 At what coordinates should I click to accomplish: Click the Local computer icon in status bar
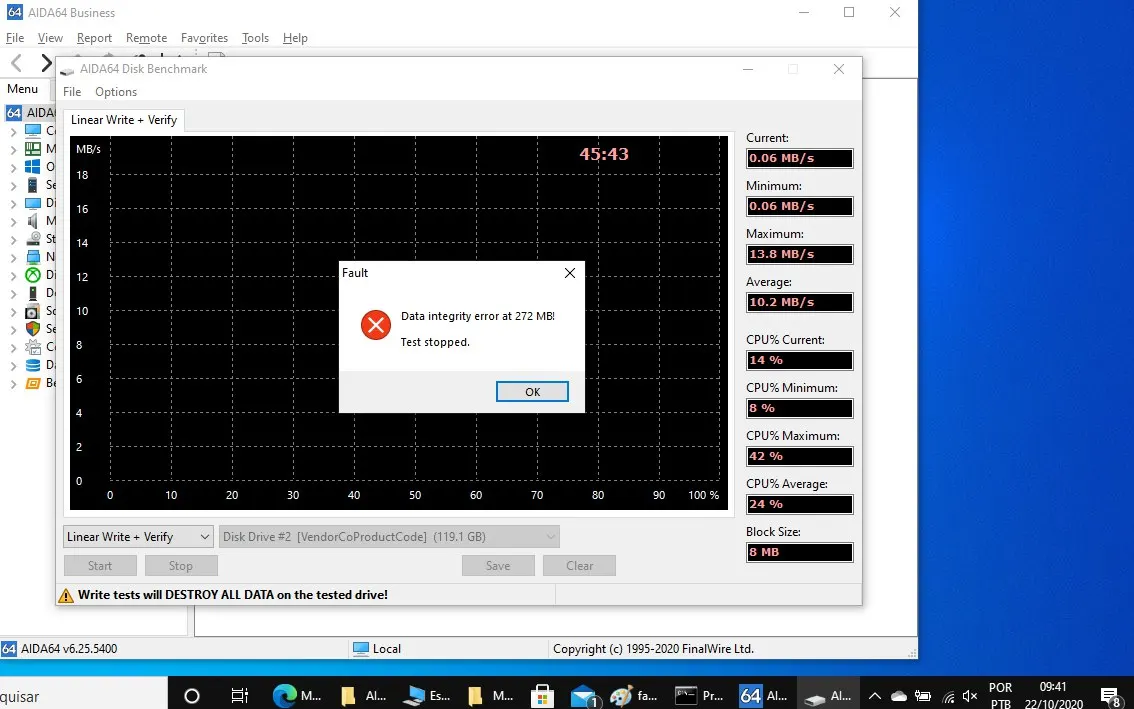[360, 649]
